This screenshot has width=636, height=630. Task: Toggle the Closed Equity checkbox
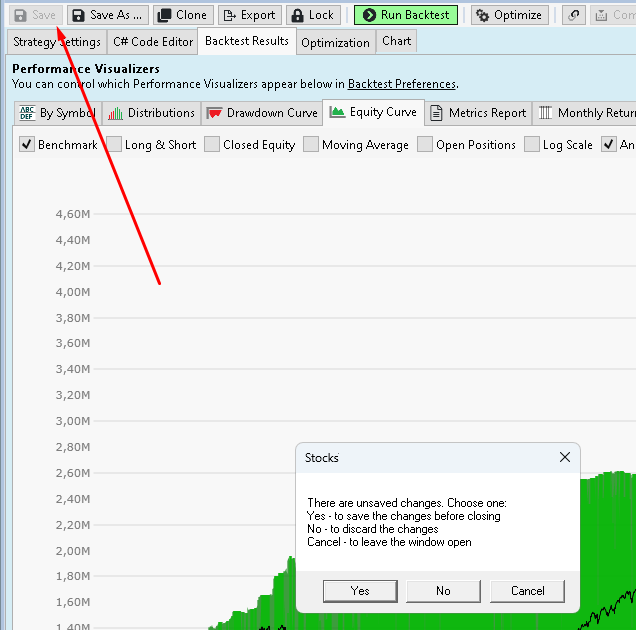click(x=212, y=145)
